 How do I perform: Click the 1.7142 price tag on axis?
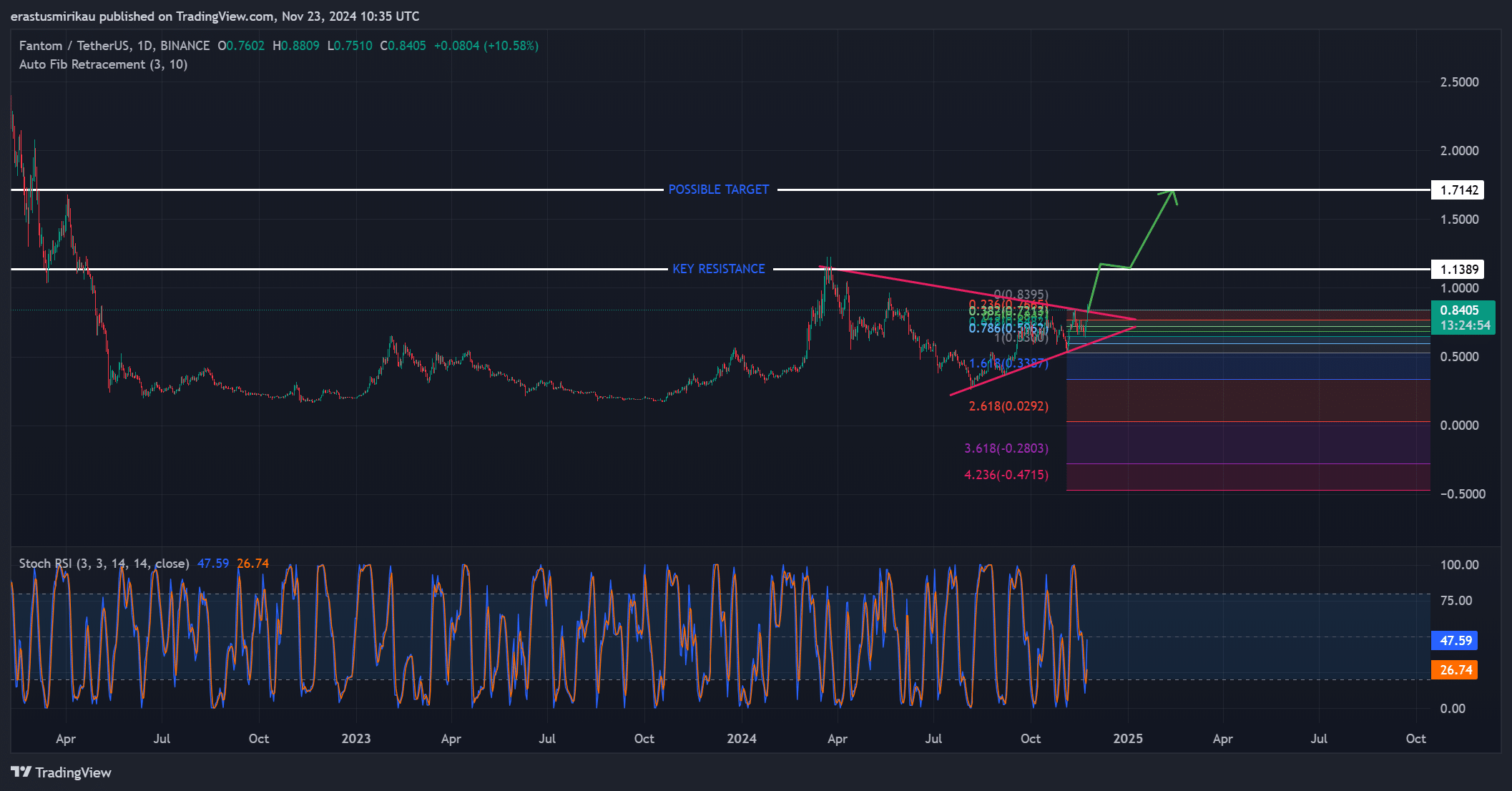pyautogui.click(x=1458, y=190)
